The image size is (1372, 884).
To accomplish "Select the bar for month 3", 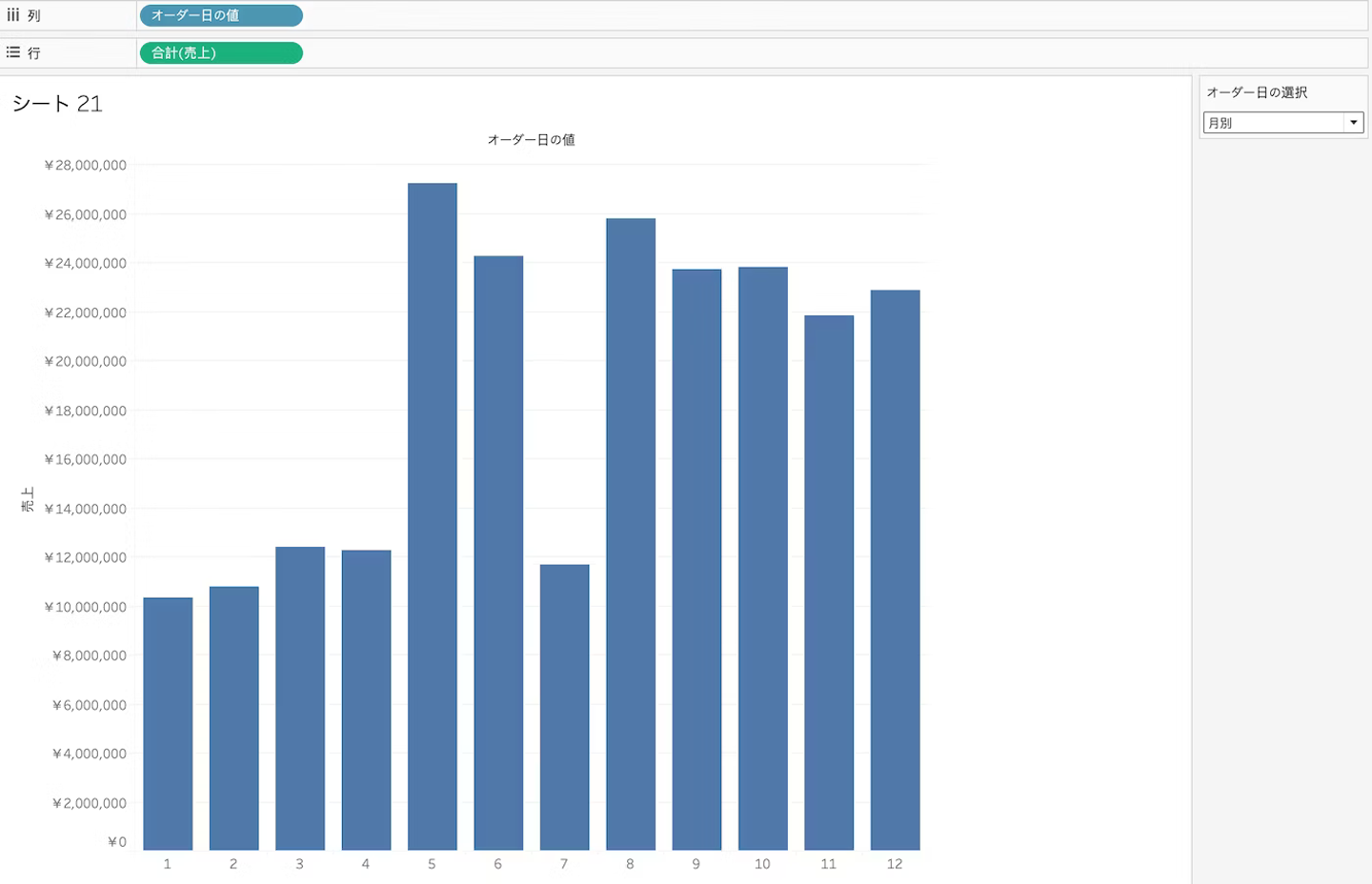I will pyautogui.click(x=300, y=698).
